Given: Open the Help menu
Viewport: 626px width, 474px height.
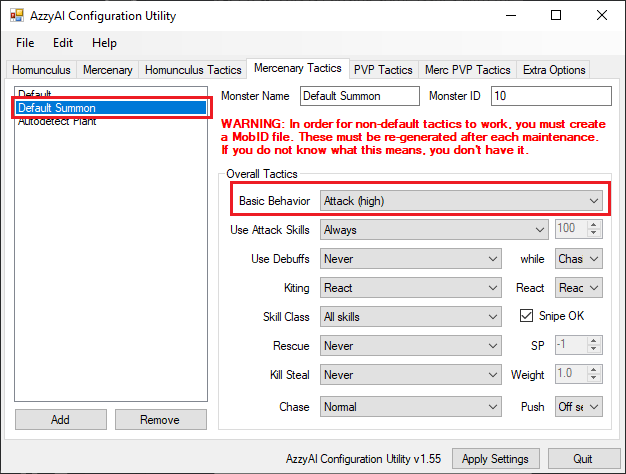Looking at the screenshot, I should tap(104, 43).
